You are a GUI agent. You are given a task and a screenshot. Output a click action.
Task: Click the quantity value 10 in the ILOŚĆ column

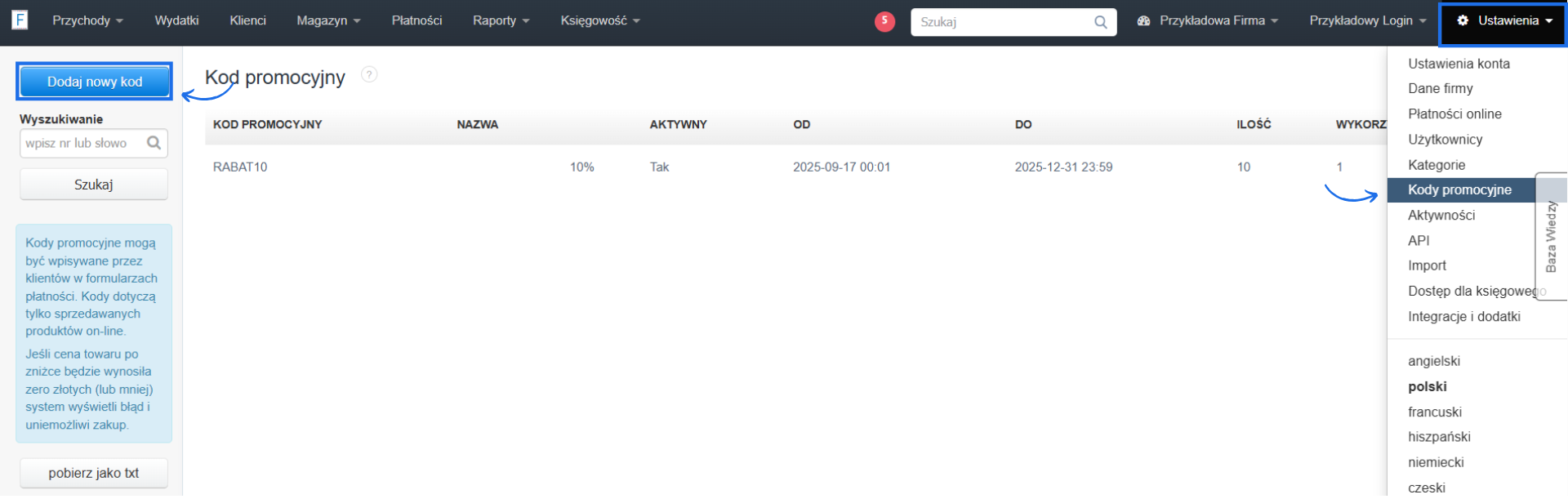pyautogui.click(x=1244, y=167)
